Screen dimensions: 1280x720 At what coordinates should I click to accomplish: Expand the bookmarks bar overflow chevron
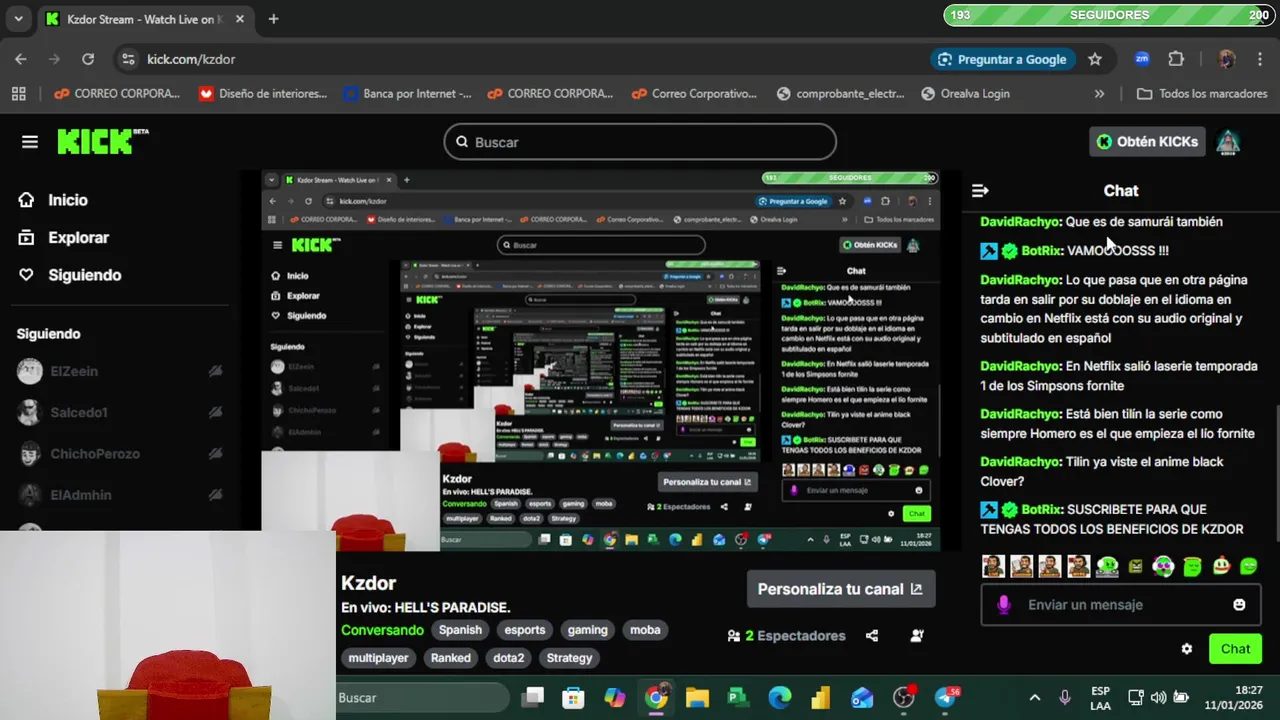(x=1100, y=94)
